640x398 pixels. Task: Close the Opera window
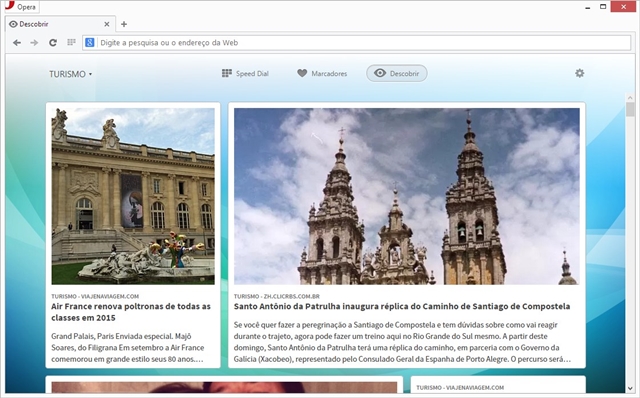pos(623,7)
